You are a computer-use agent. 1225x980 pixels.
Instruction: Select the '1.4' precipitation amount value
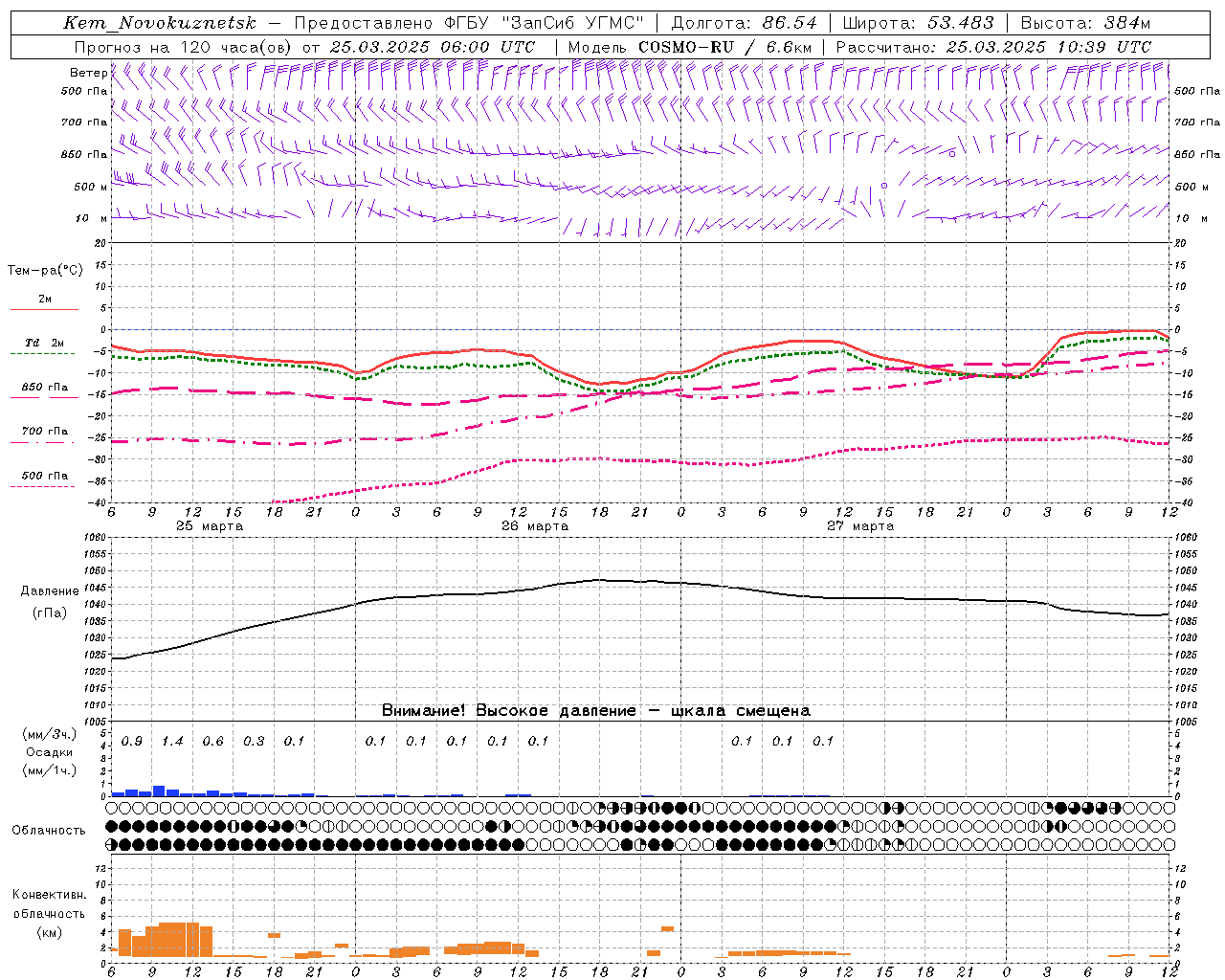pyautogui.click(x=172, y=741)
